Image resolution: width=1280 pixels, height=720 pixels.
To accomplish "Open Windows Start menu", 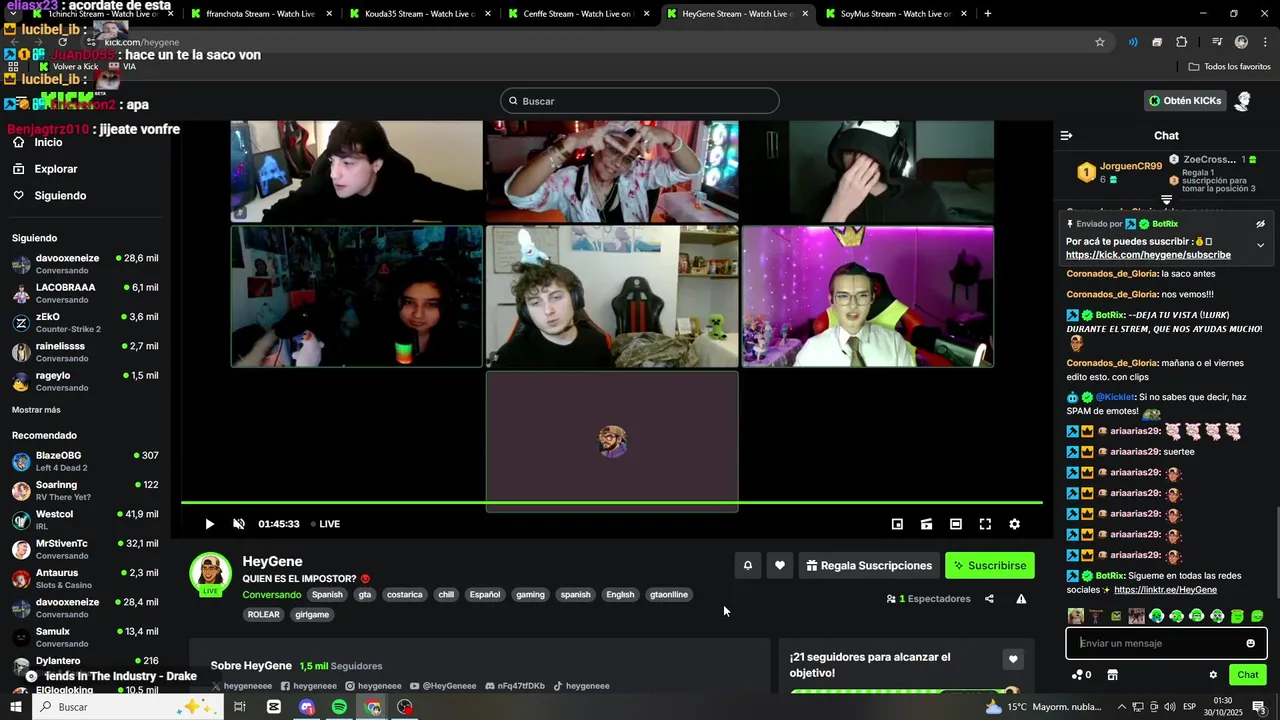I will 15,707.
